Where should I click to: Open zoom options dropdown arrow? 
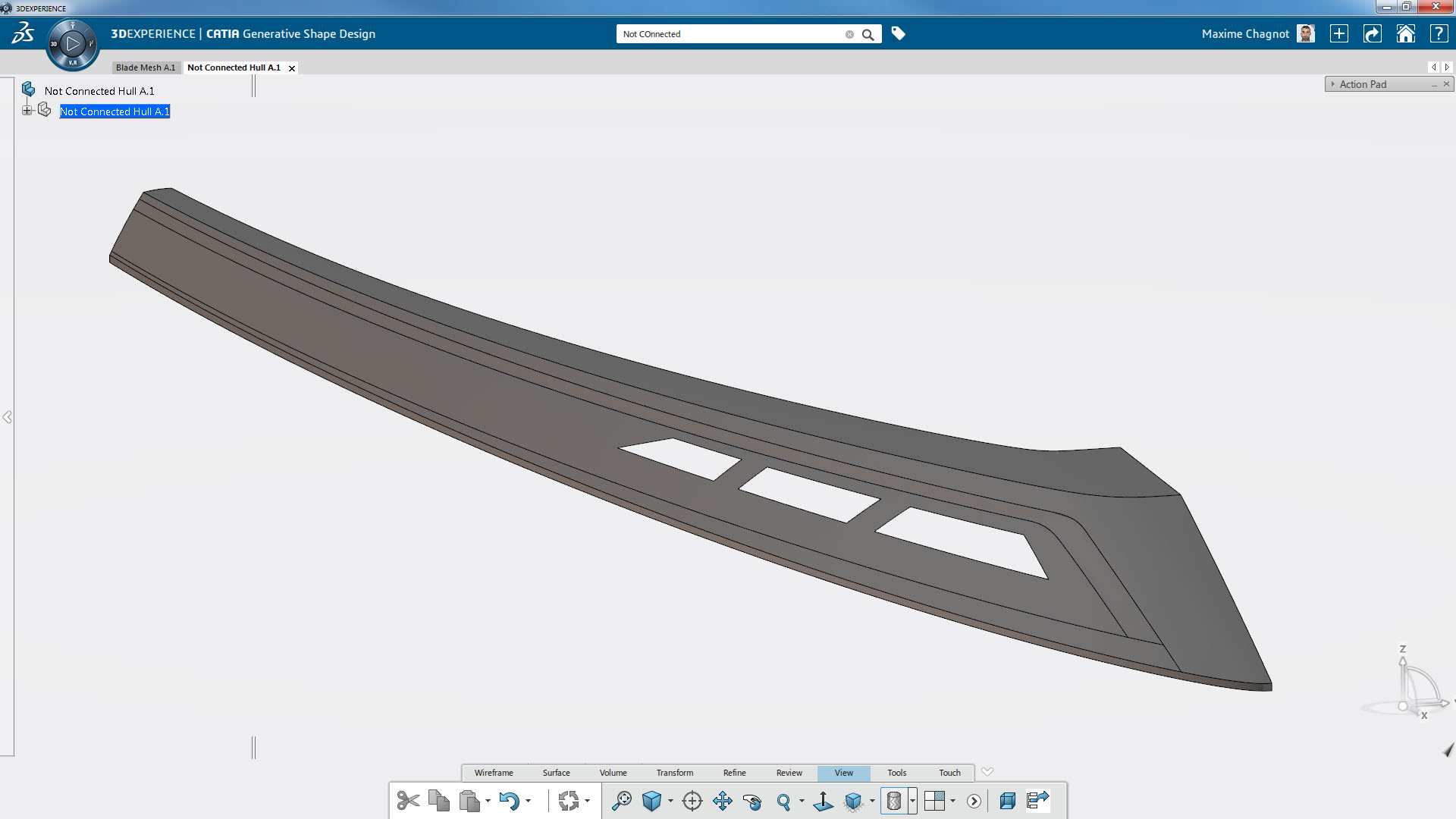tap(802, 801)
